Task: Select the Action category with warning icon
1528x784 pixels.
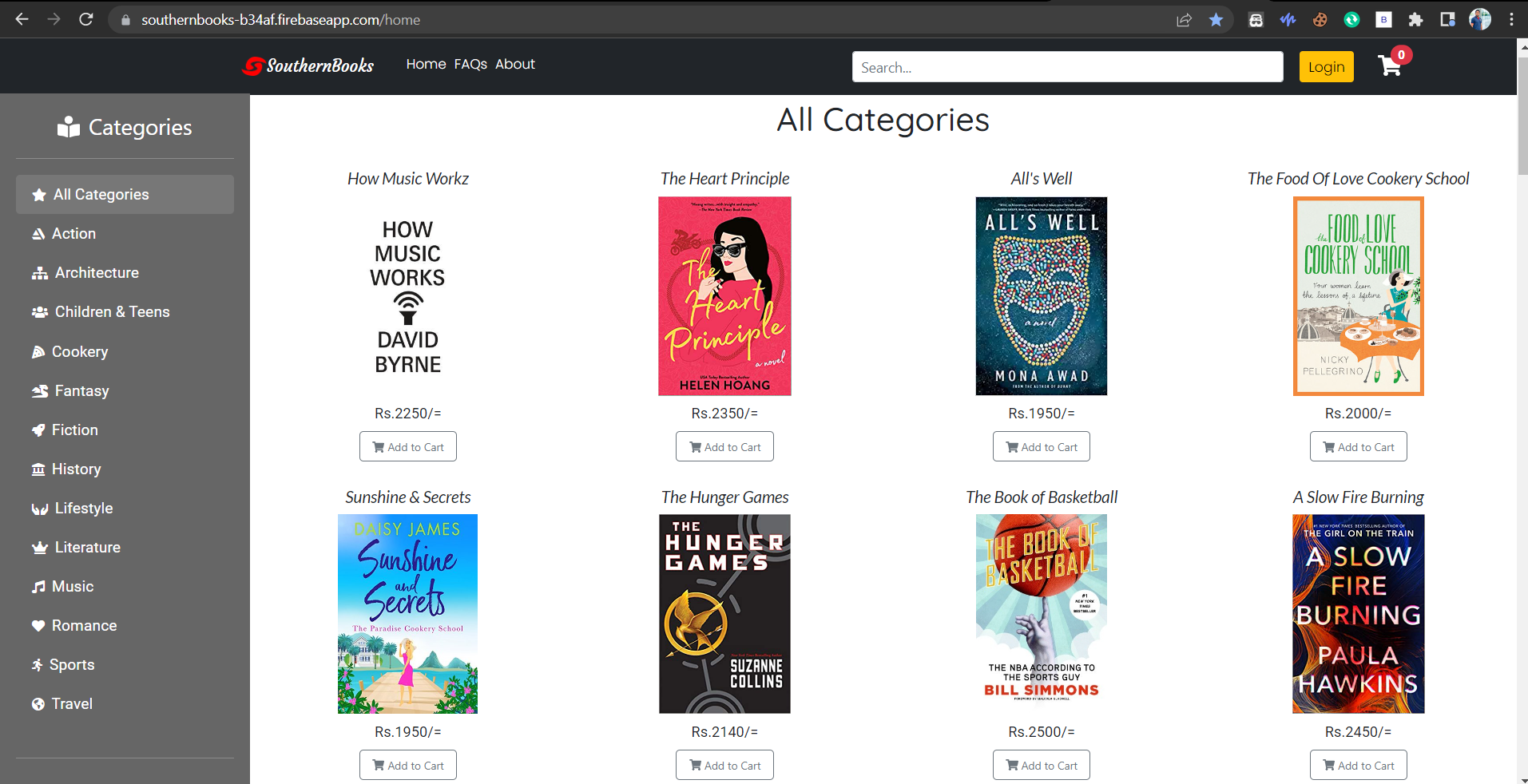Action: click(74, 233)
